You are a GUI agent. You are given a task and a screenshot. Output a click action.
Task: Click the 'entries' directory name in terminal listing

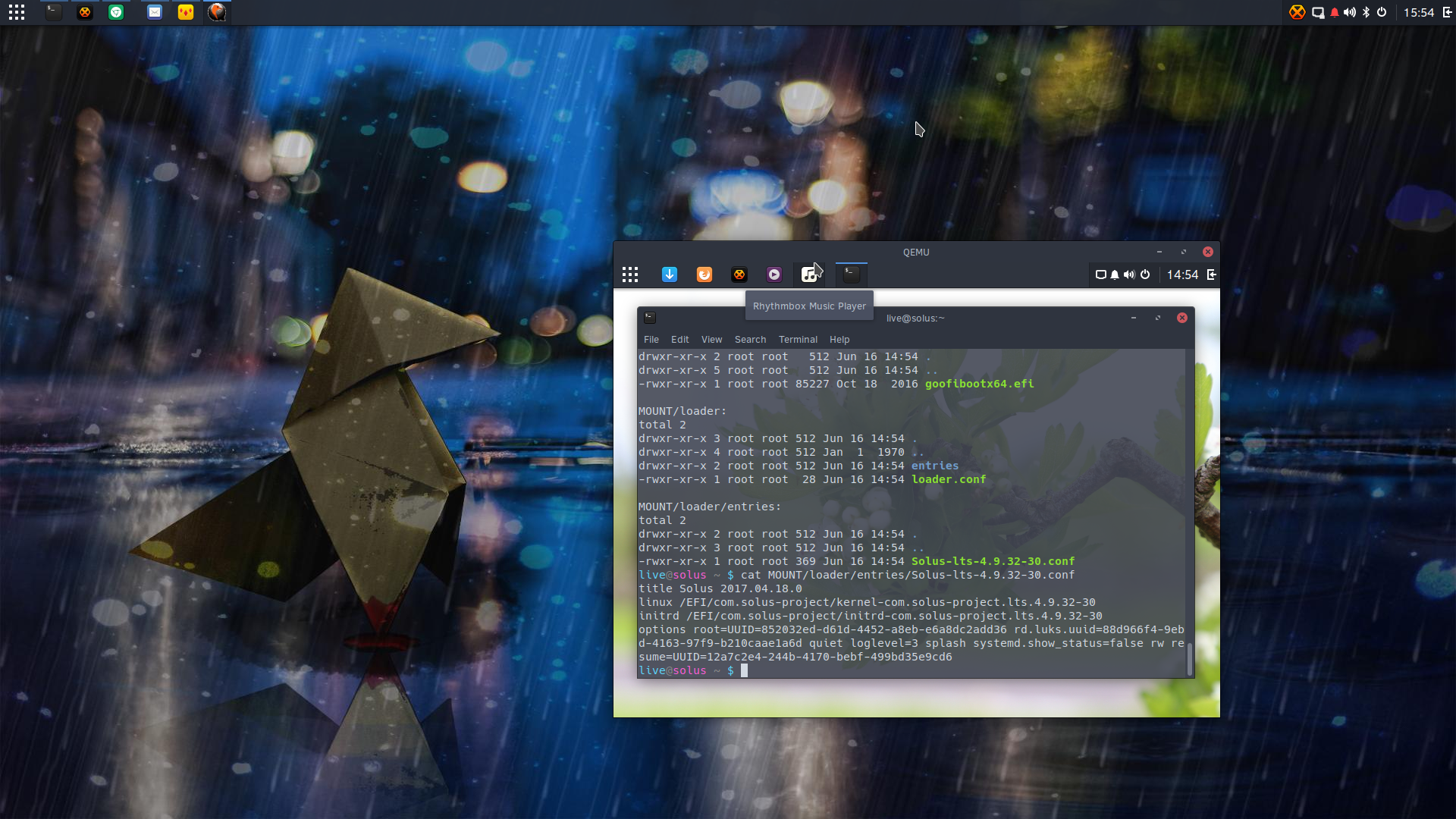coord(935,466)
